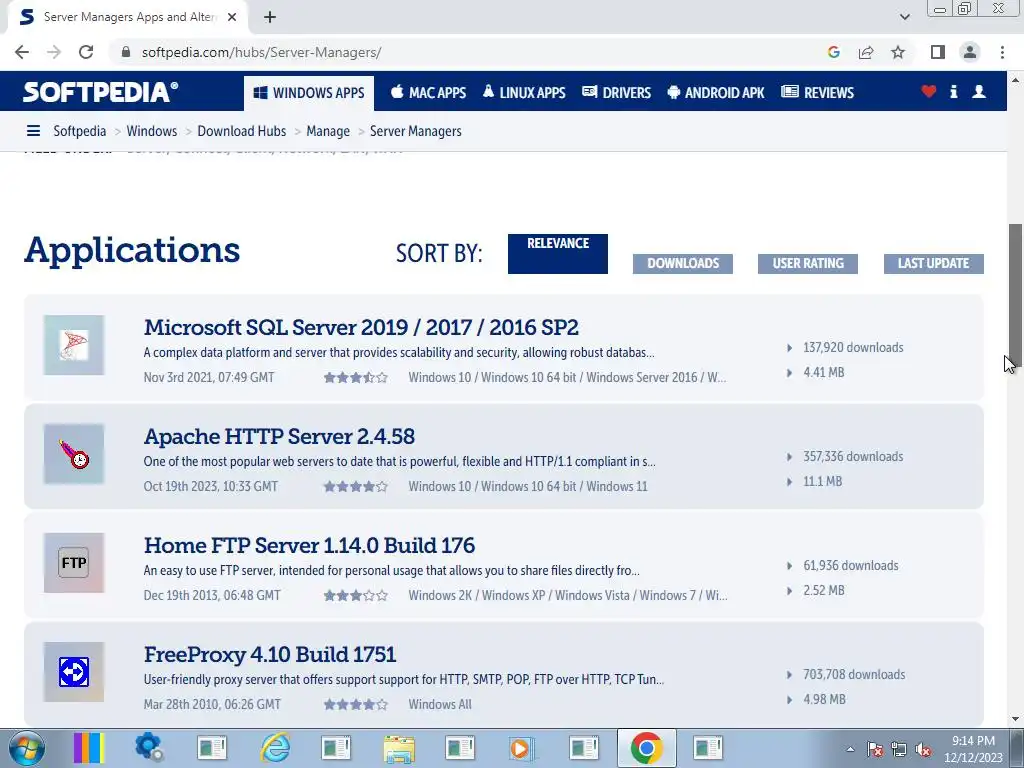Click the page vertical scrollbar thumb
This screenshot has height=768, width=1024.
[1016, 296]
